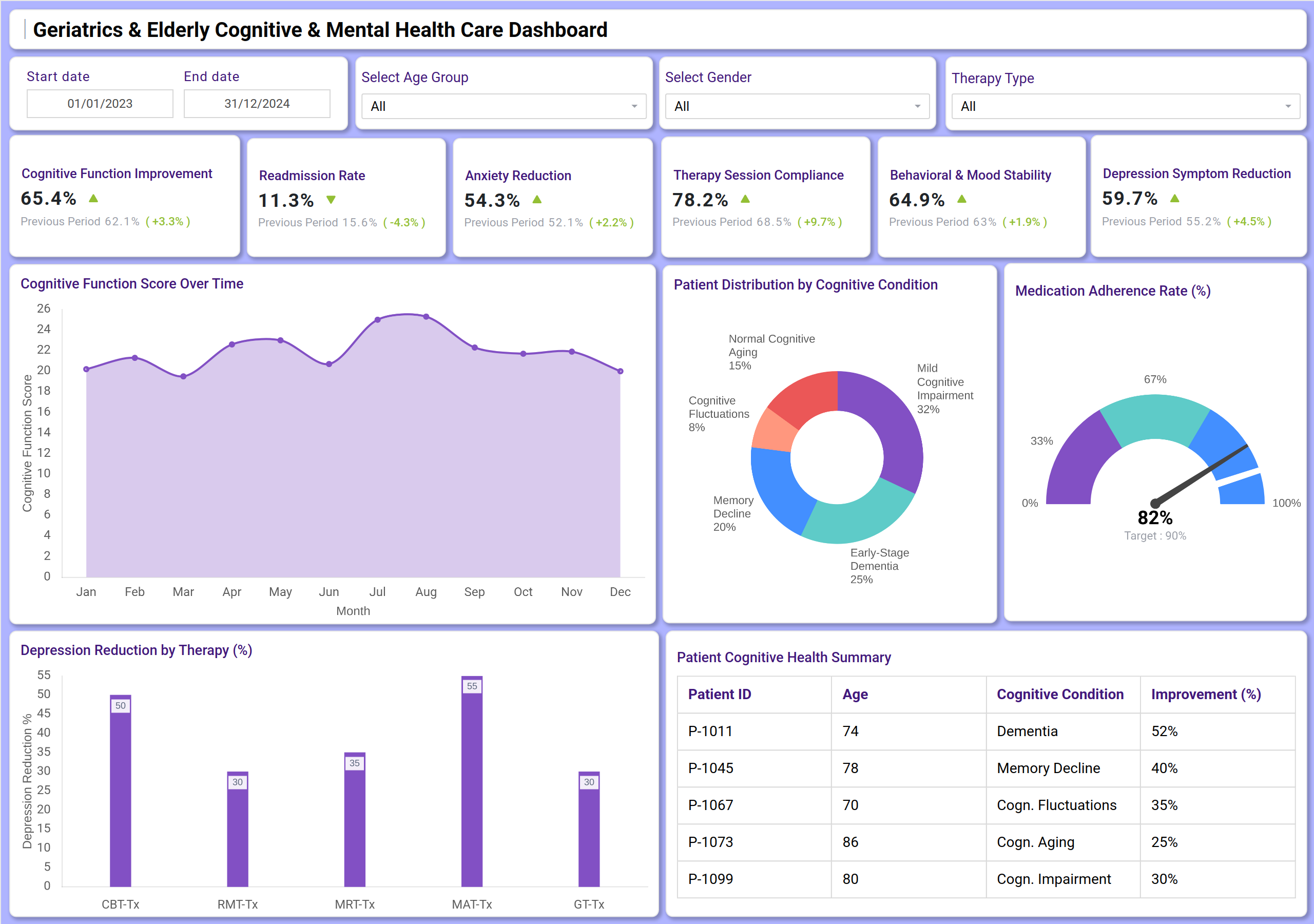This screenshot has height=924, width=1314.
Task: Click the January data point on line chart
Action: click(x=86, y=369)
